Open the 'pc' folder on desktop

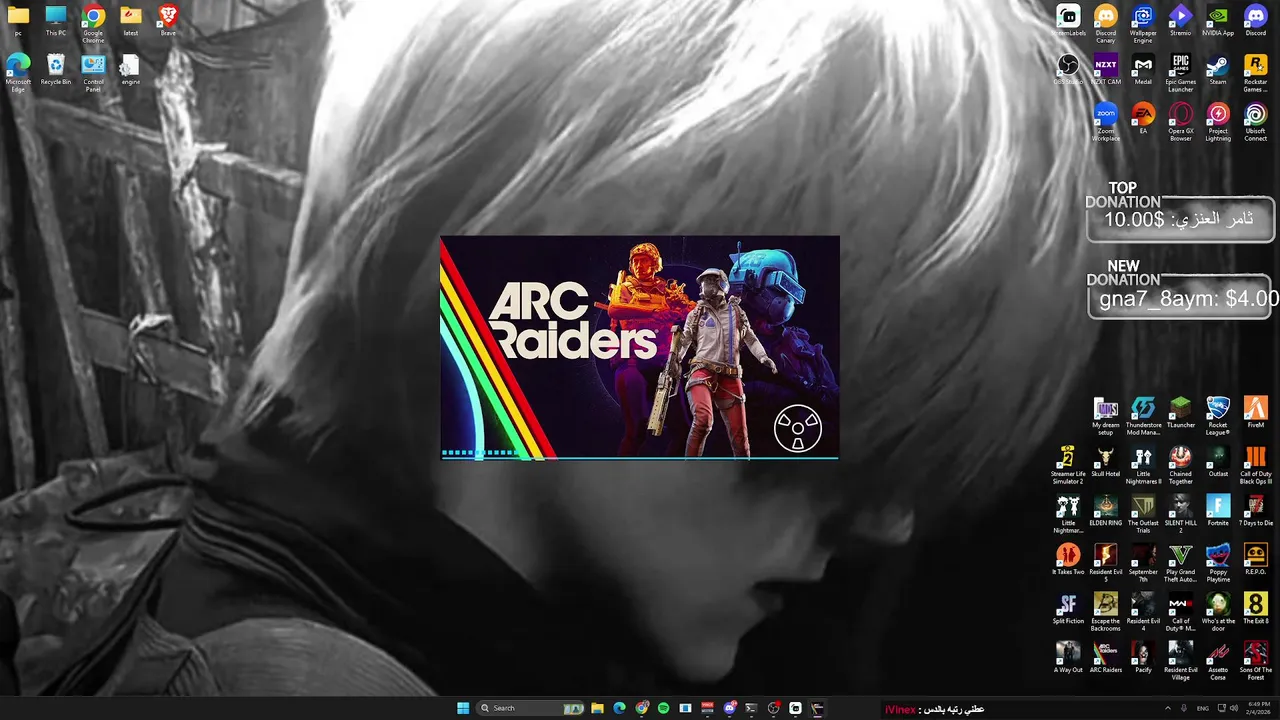(18, 20)
